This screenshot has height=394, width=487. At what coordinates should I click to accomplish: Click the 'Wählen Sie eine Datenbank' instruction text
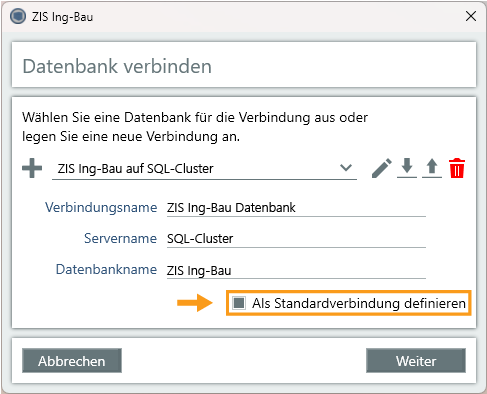click(x=195, y=127)
